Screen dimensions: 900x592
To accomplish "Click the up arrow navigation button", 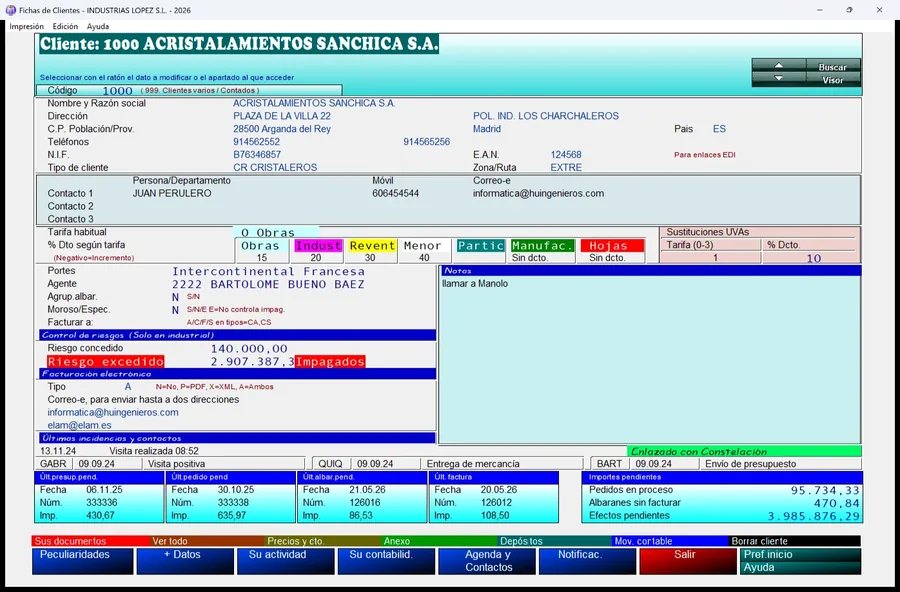I will (x=778, y=66).
